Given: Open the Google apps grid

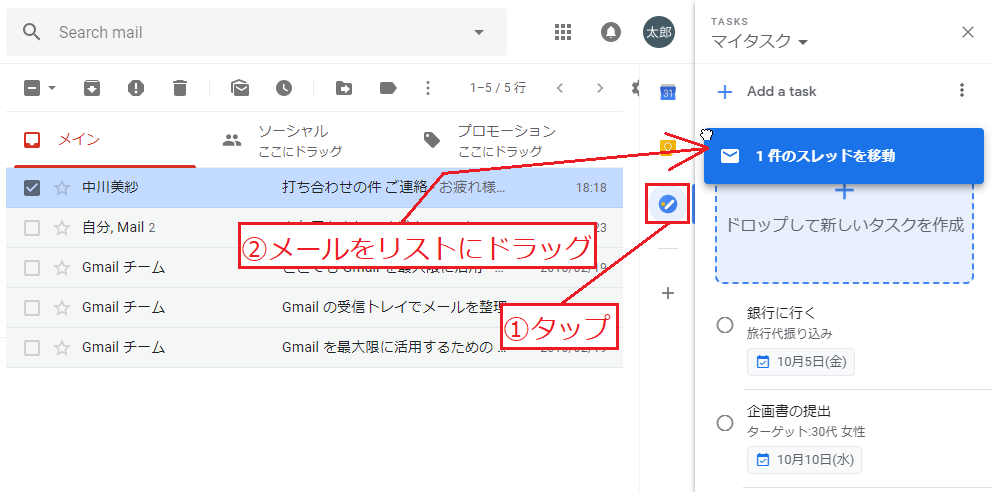Looking at the screenshot, I should pos(563,32).
